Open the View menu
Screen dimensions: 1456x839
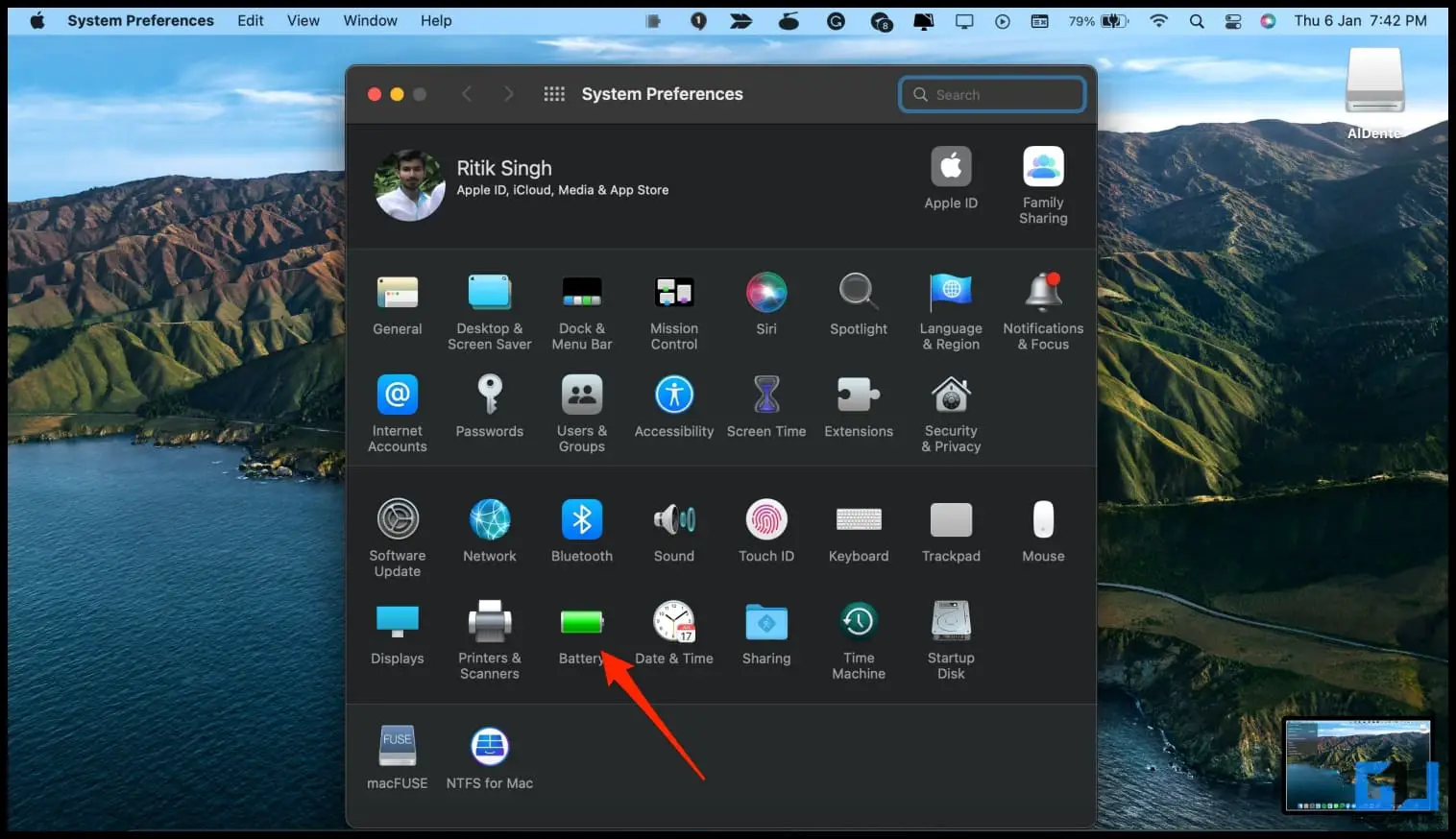coord(303,20)
